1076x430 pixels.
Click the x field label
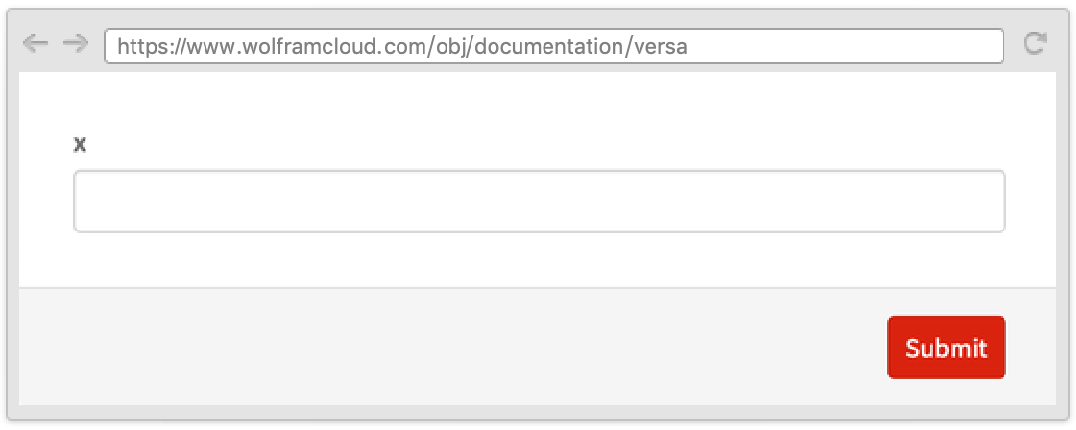(x=80, y=145)
